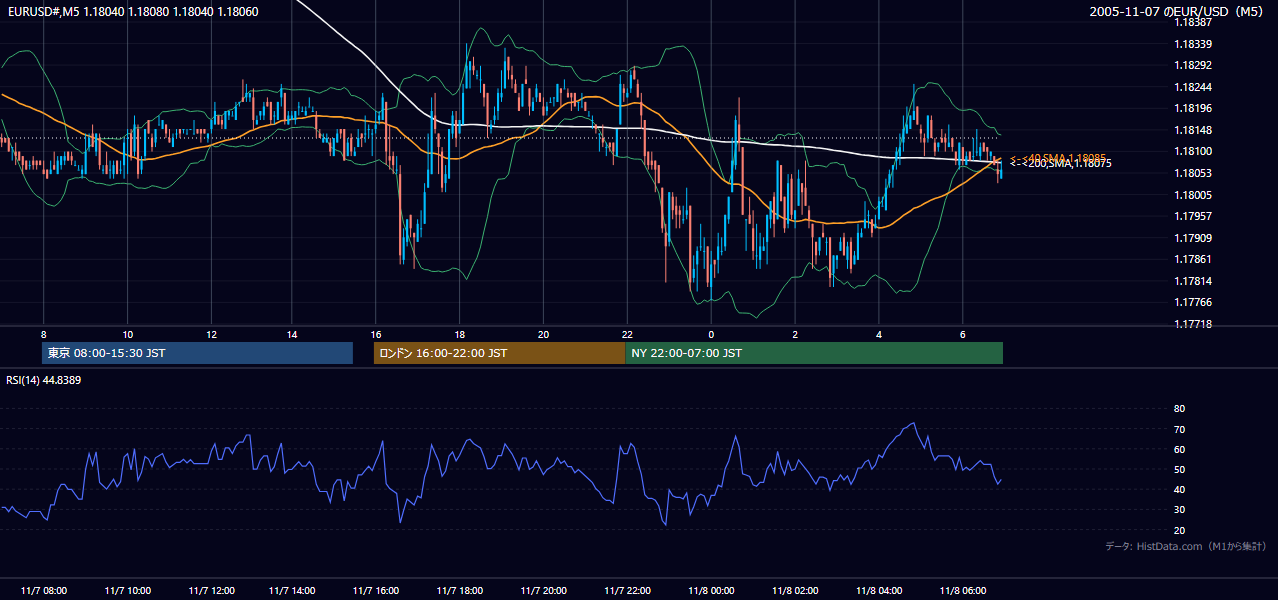This screenshot has height=600, width=1278.
Task: Click the 2005-11-07 EUR/USD (M5) title
Action: [x=1178, y=11]
